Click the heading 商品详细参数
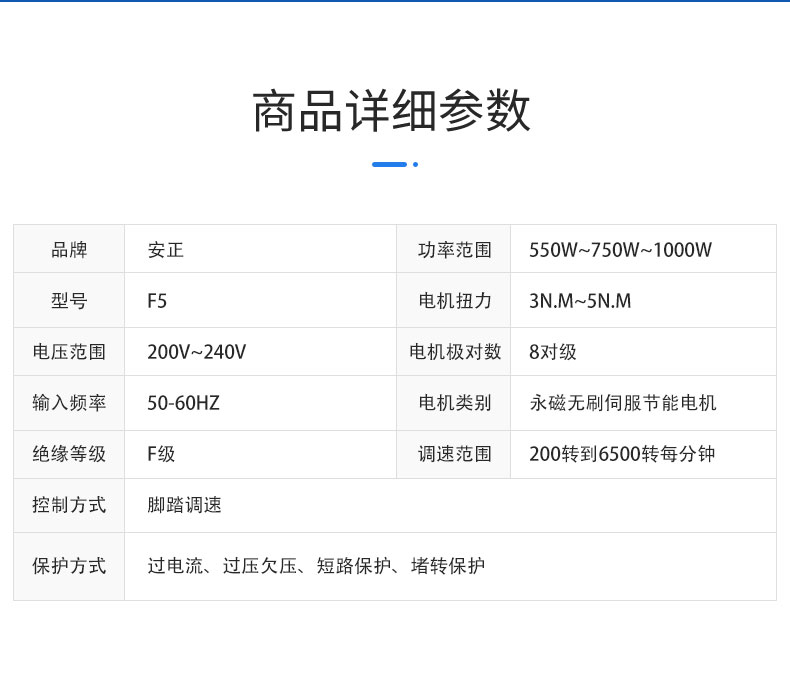The width and height of the screenshot is (790, 683). pos(391,111)
